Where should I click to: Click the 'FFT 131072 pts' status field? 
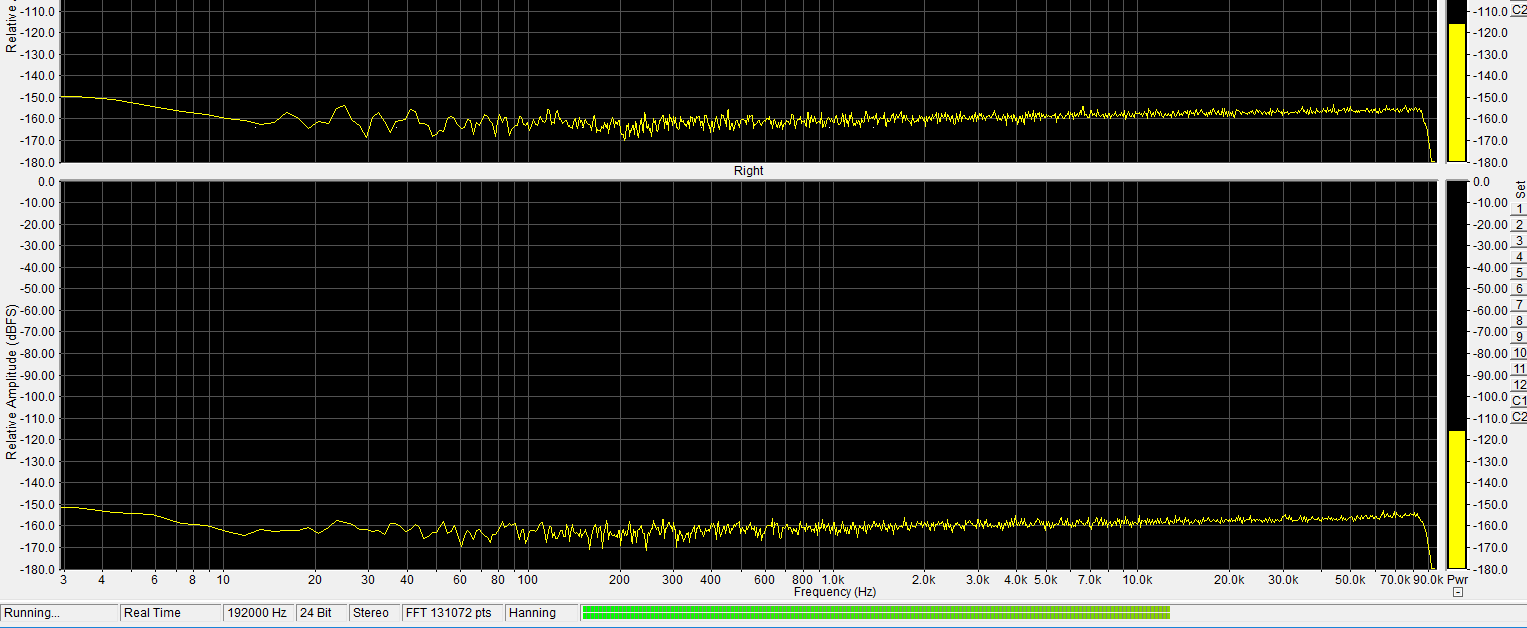[452, 613]
